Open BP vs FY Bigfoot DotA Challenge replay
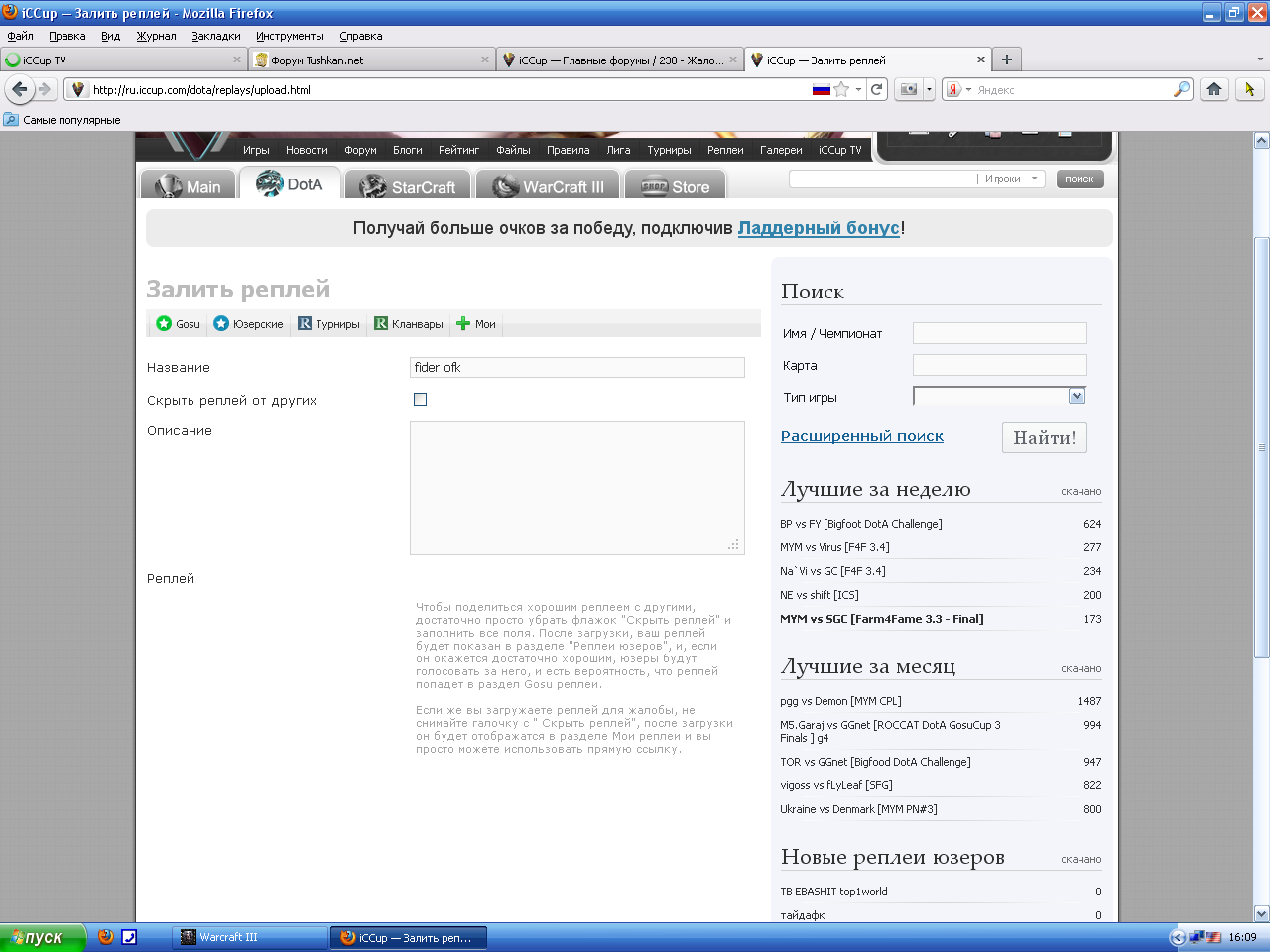Screen dimensions: 1270x952 pos(861,524)
